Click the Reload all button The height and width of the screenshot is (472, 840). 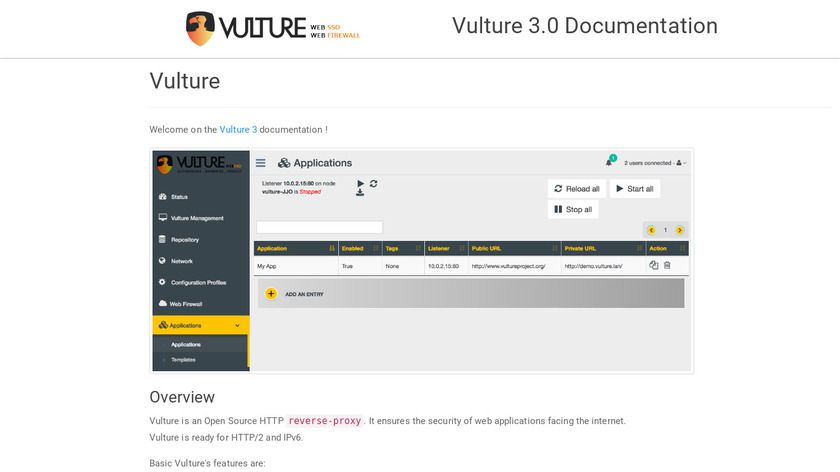coord(577,189)
